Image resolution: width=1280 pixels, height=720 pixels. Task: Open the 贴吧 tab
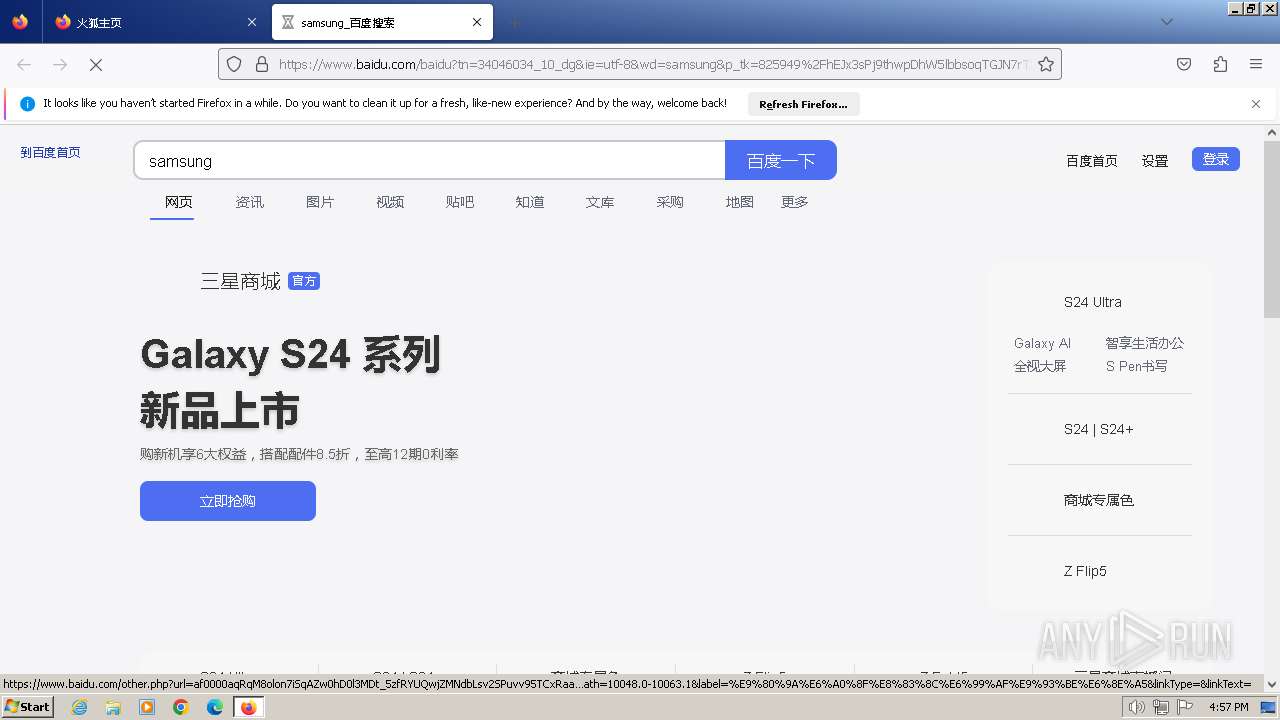pos(460,202)
